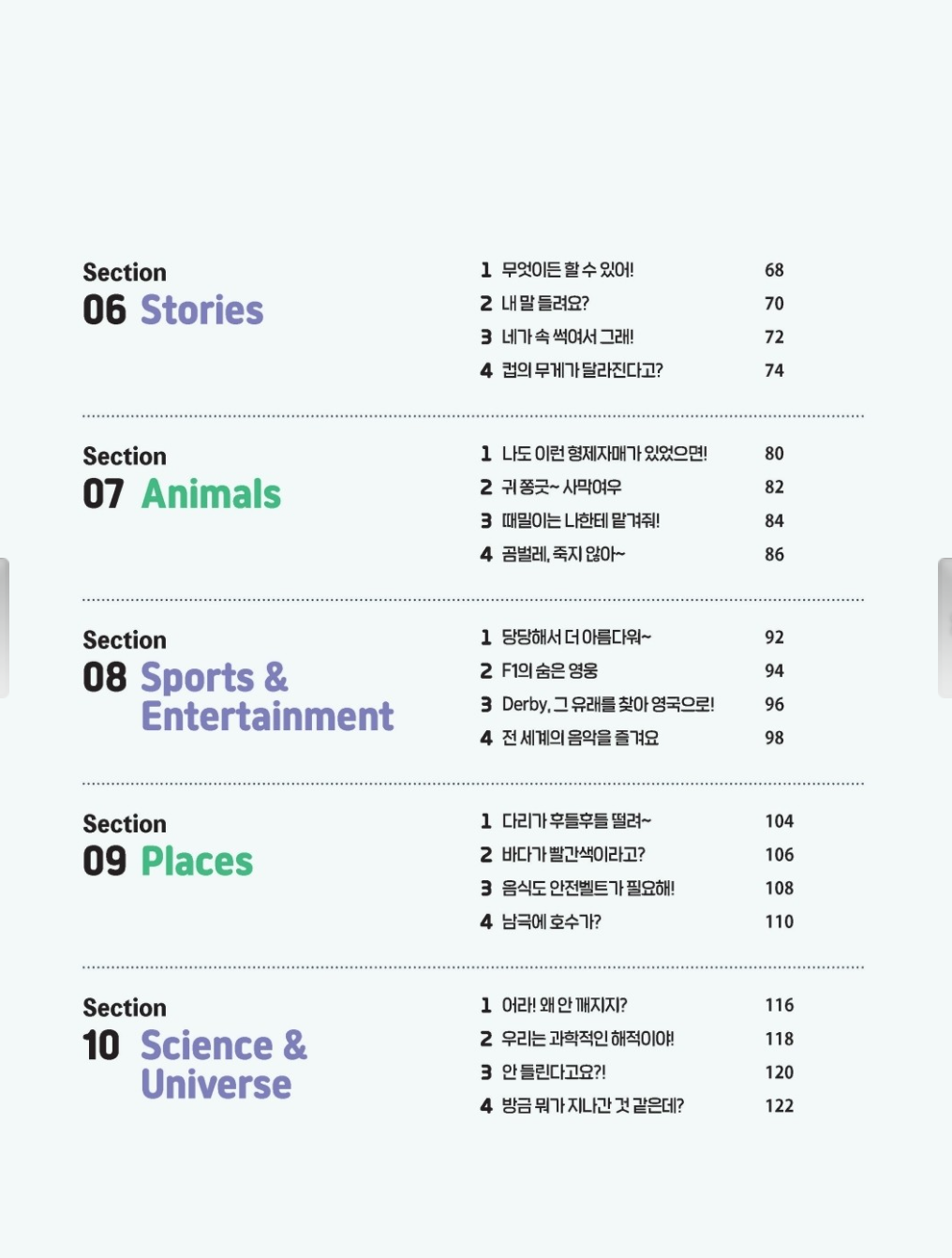Open the chapter "무엇이든 할 수 있어!"
Screen dimensions: 952x1258
568,270
